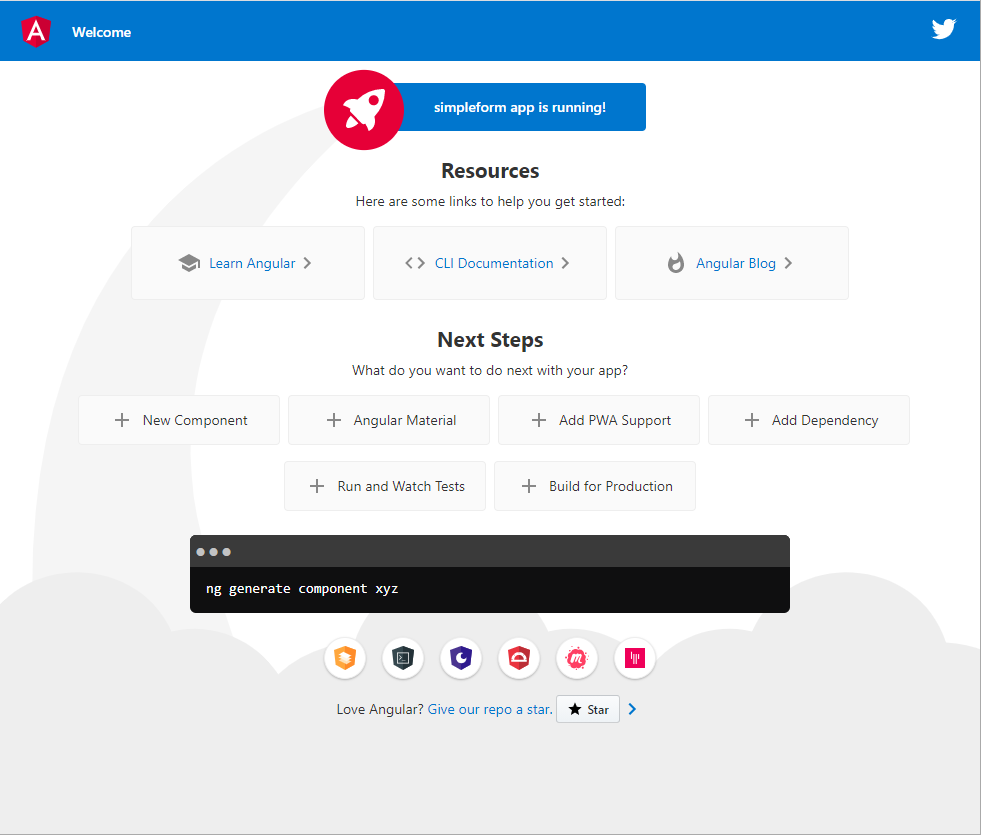Click chevron next to Angular Blog

click(x=788, y=263)
